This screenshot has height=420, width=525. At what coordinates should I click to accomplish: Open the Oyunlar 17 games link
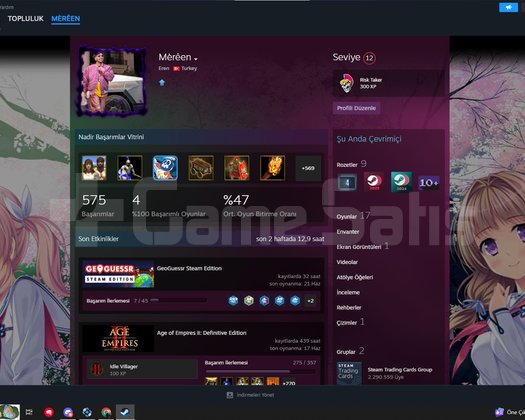click(x=353, y=216)
